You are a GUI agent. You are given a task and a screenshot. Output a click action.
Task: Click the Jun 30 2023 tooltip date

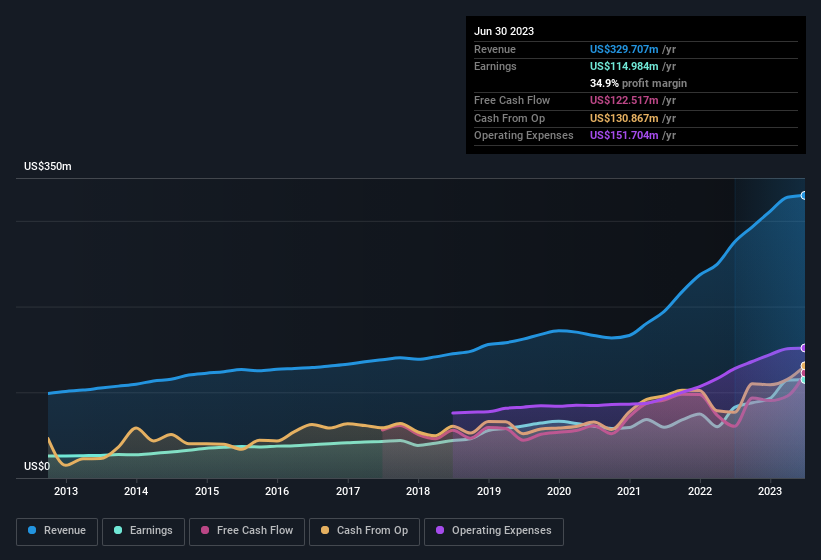pyautogui.click(x=504, y=31)
